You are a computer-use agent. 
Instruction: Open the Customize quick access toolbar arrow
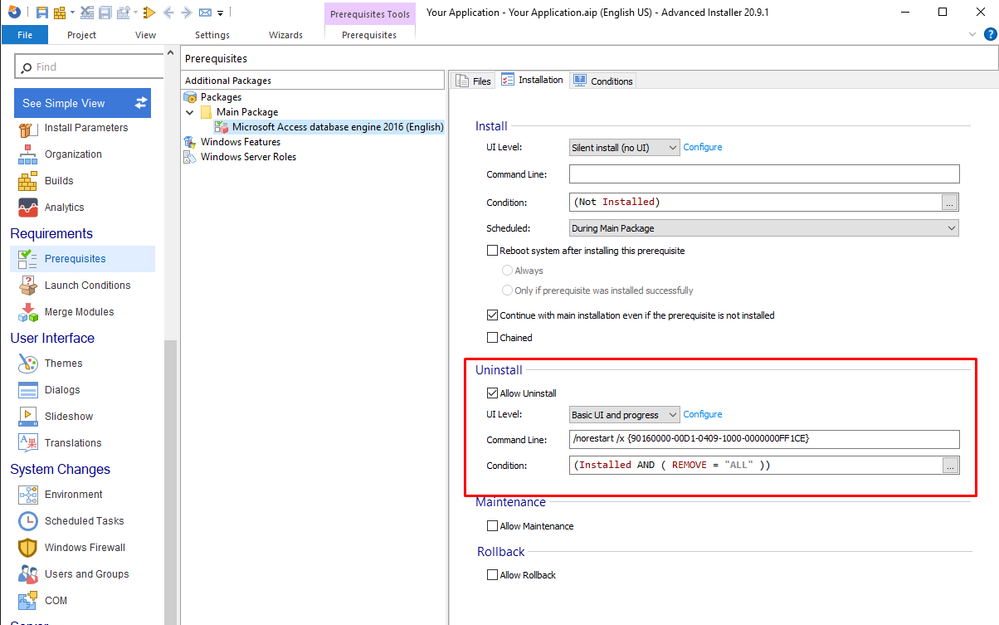(220, 13)
